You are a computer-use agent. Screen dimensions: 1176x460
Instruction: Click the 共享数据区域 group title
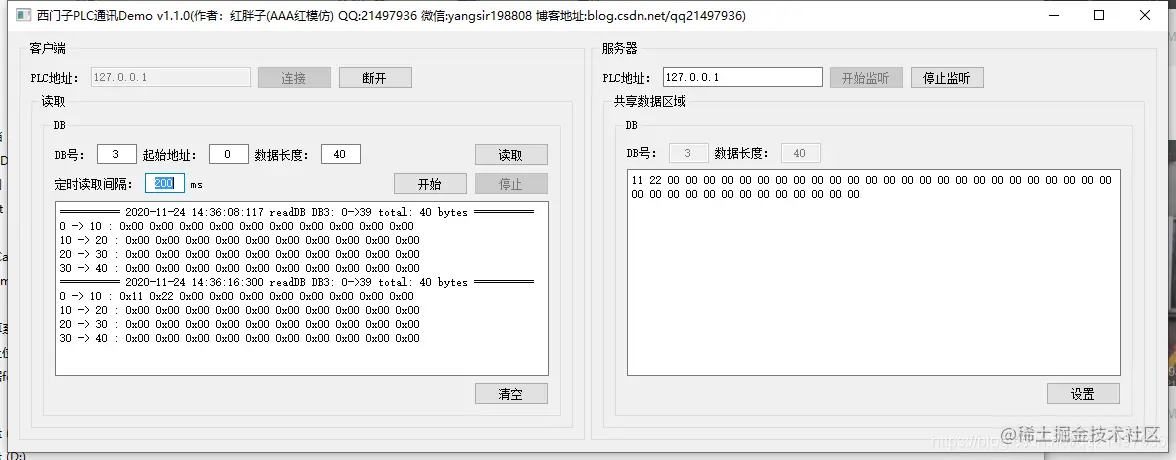pyautogui.click(x=650, y=101)
